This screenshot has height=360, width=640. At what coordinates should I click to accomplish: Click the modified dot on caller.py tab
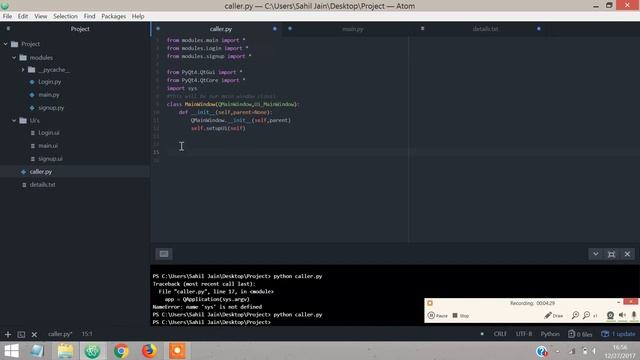pos(275,29)
